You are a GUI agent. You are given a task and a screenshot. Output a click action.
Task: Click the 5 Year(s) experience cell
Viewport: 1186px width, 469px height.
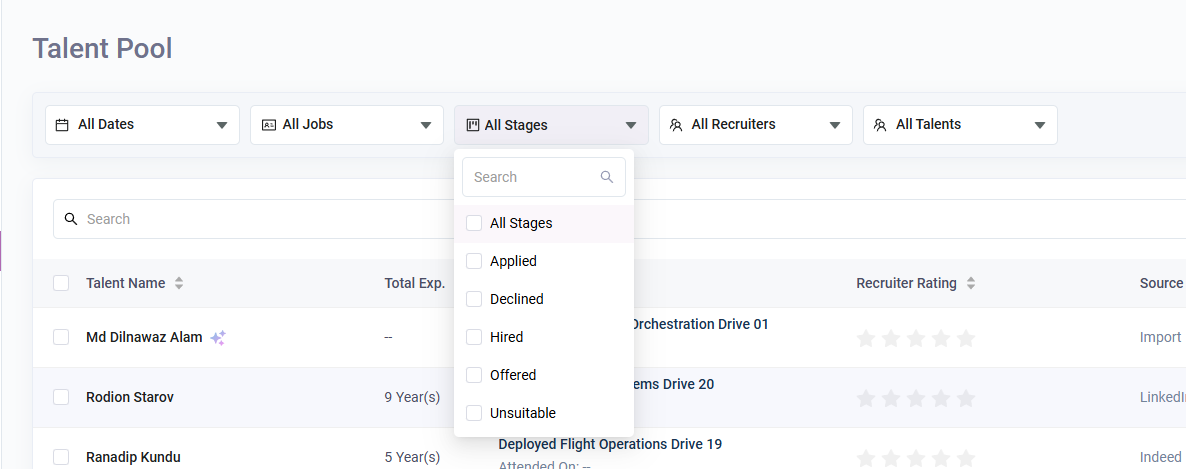point(412,457)
